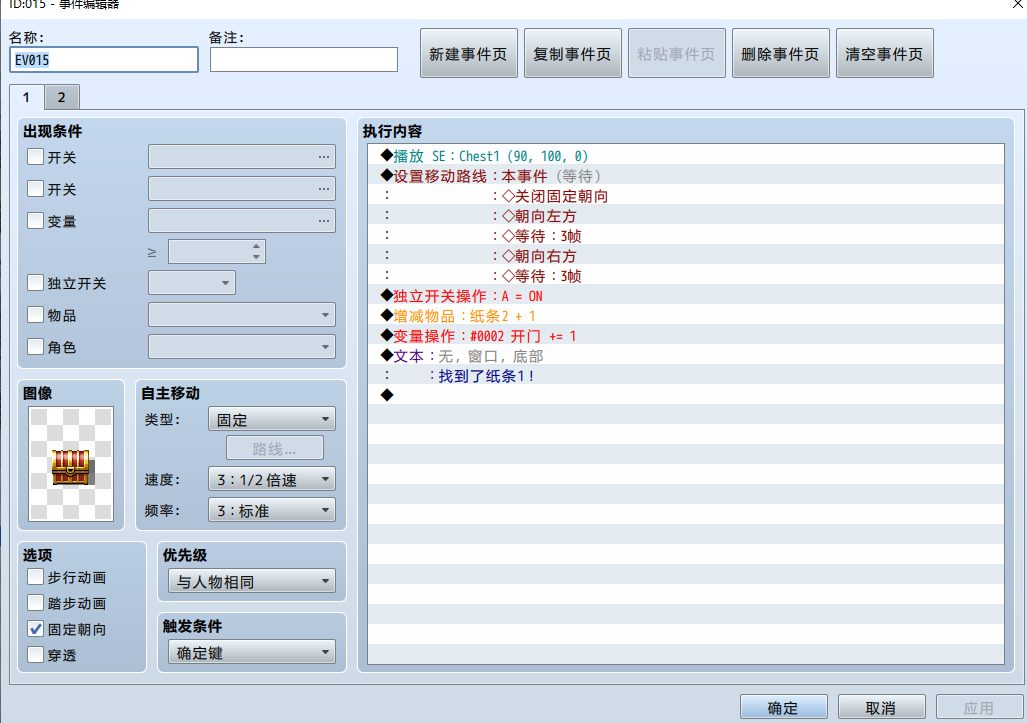Enable the second 开关 condition checkbox
This screenshot has width=1027, height=723.
(35, 189)
